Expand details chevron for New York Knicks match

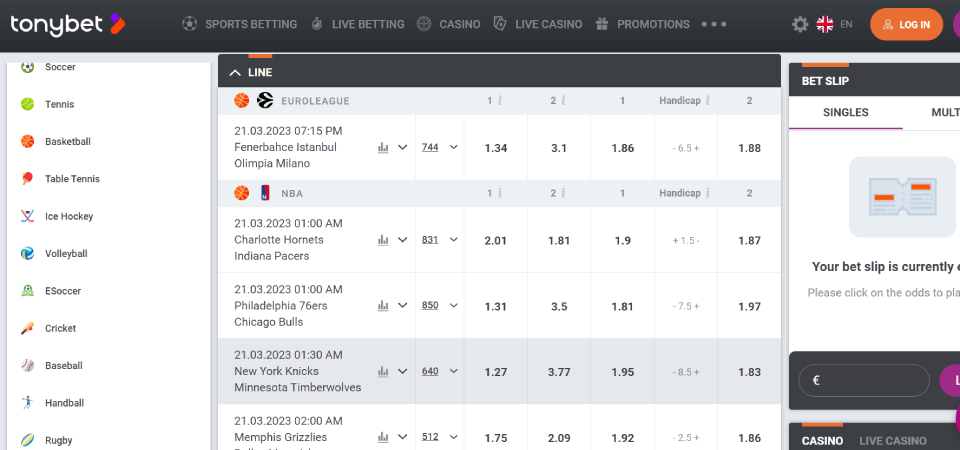402,371
